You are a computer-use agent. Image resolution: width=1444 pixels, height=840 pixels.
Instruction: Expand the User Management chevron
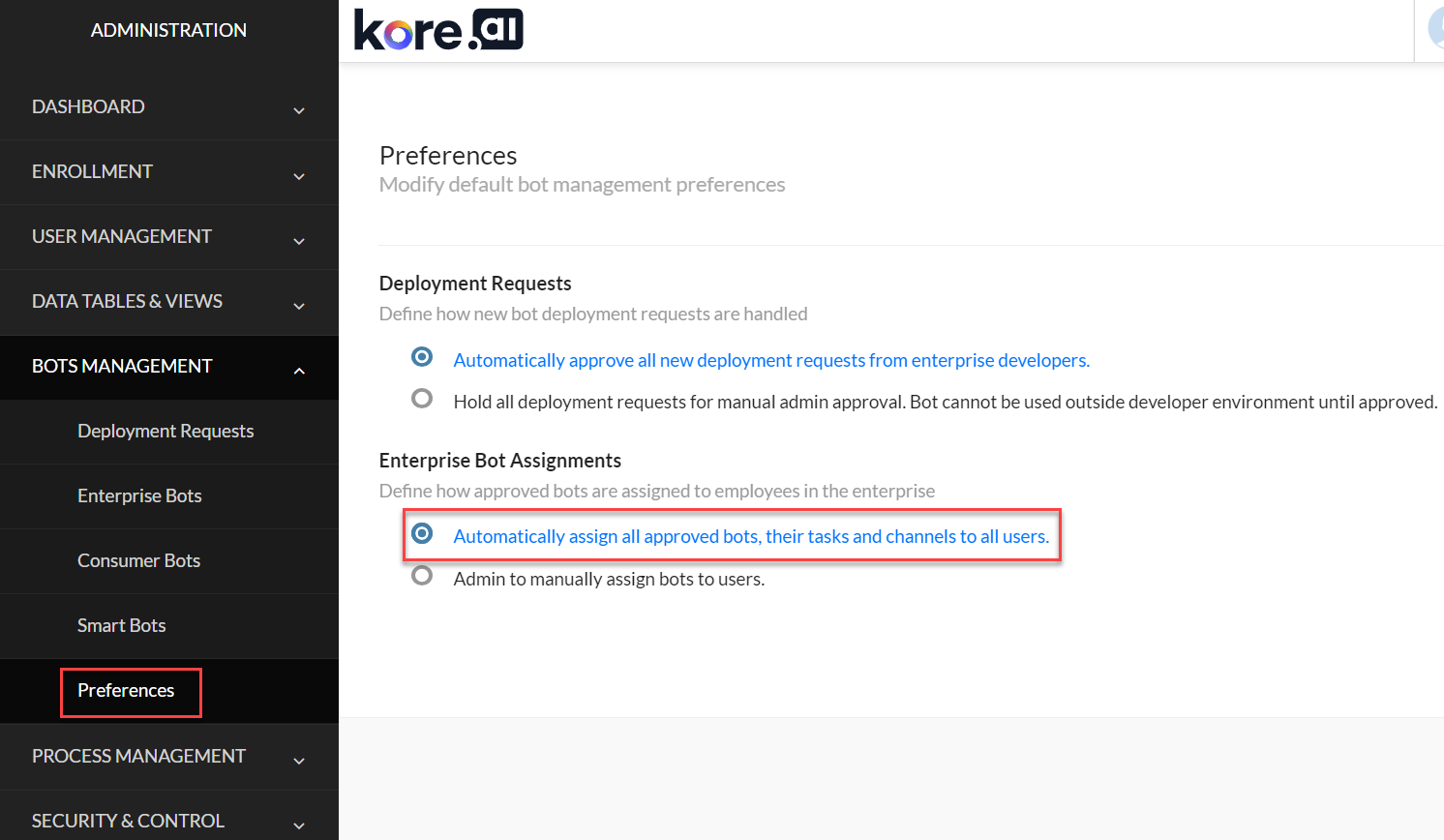299,241
